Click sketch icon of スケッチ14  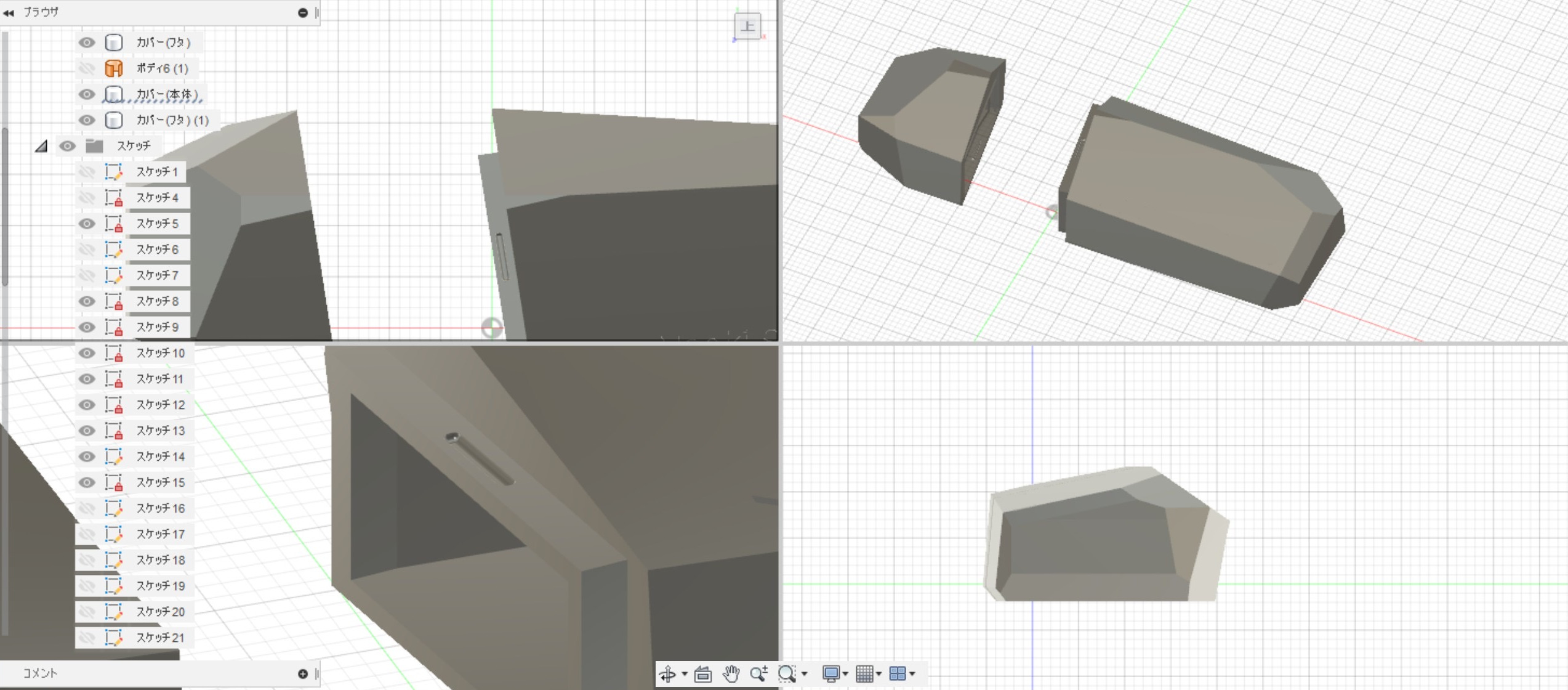(x=114, y=457)
